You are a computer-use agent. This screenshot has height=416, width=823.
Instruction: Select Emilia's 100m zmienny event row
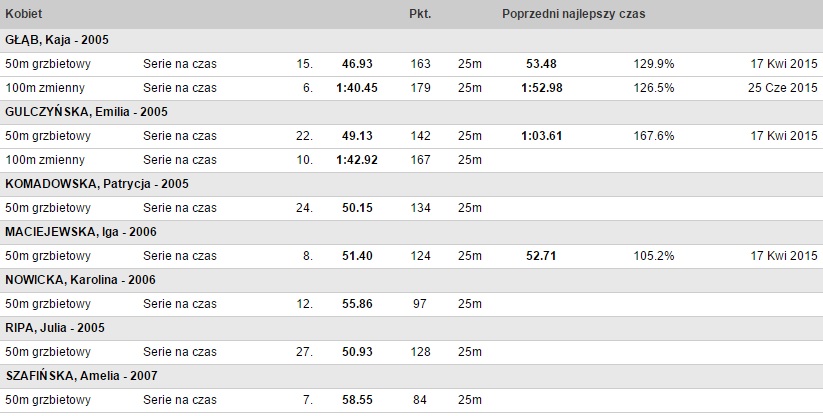(x=412, y=160)
